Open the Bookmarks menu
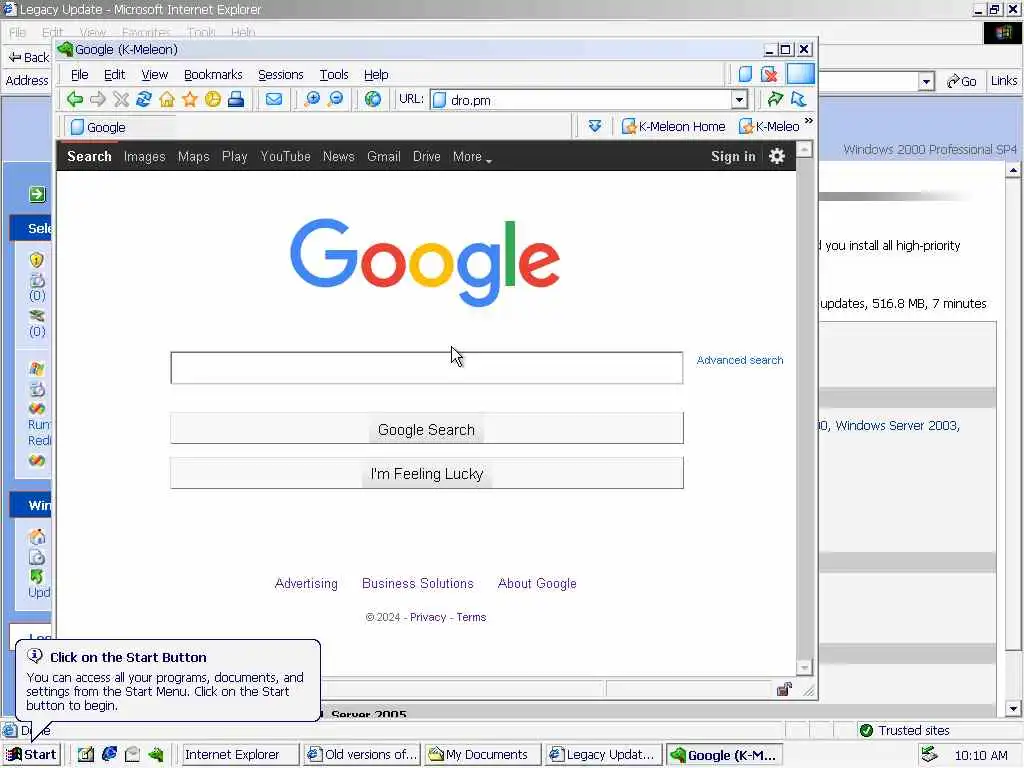 (213, 74)
